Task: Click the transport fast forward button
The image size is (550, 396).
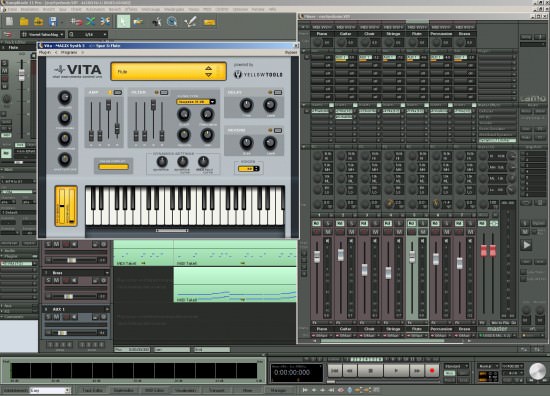Action: [417, 370]
